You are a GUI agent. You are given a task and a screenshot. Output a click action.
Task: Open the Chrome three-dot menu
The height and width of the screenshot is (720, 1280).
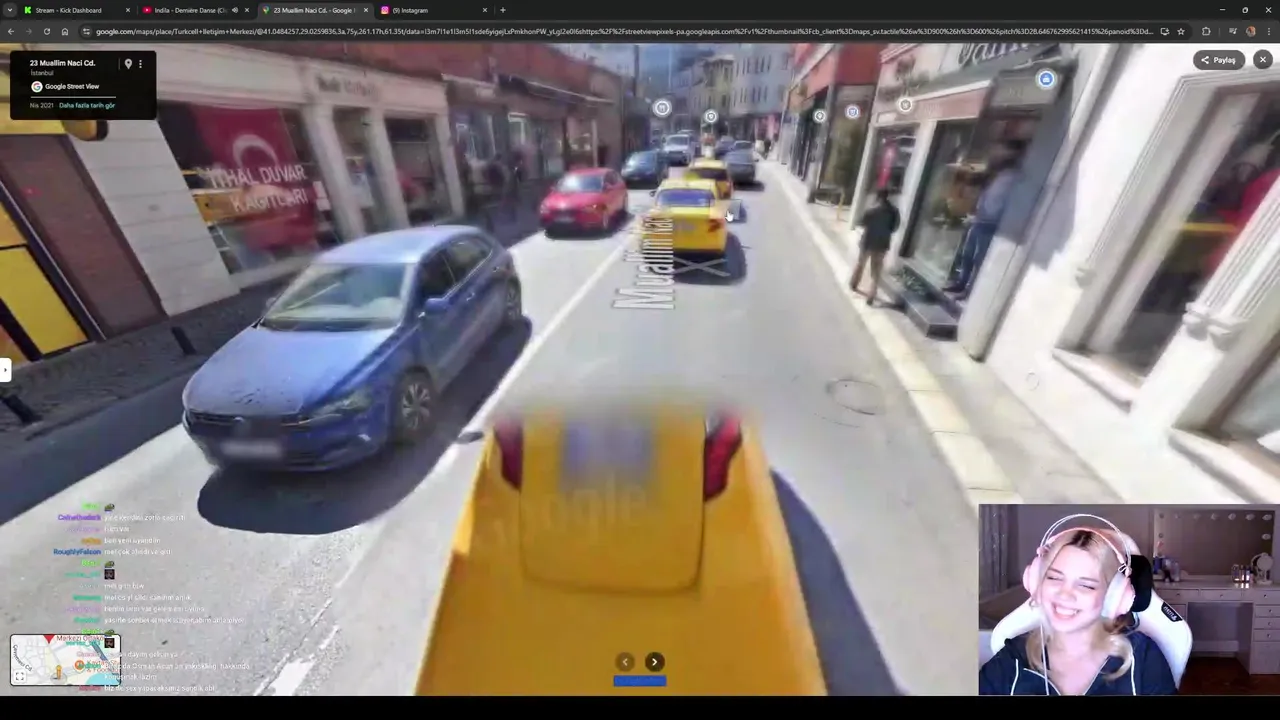point(1269,31)
